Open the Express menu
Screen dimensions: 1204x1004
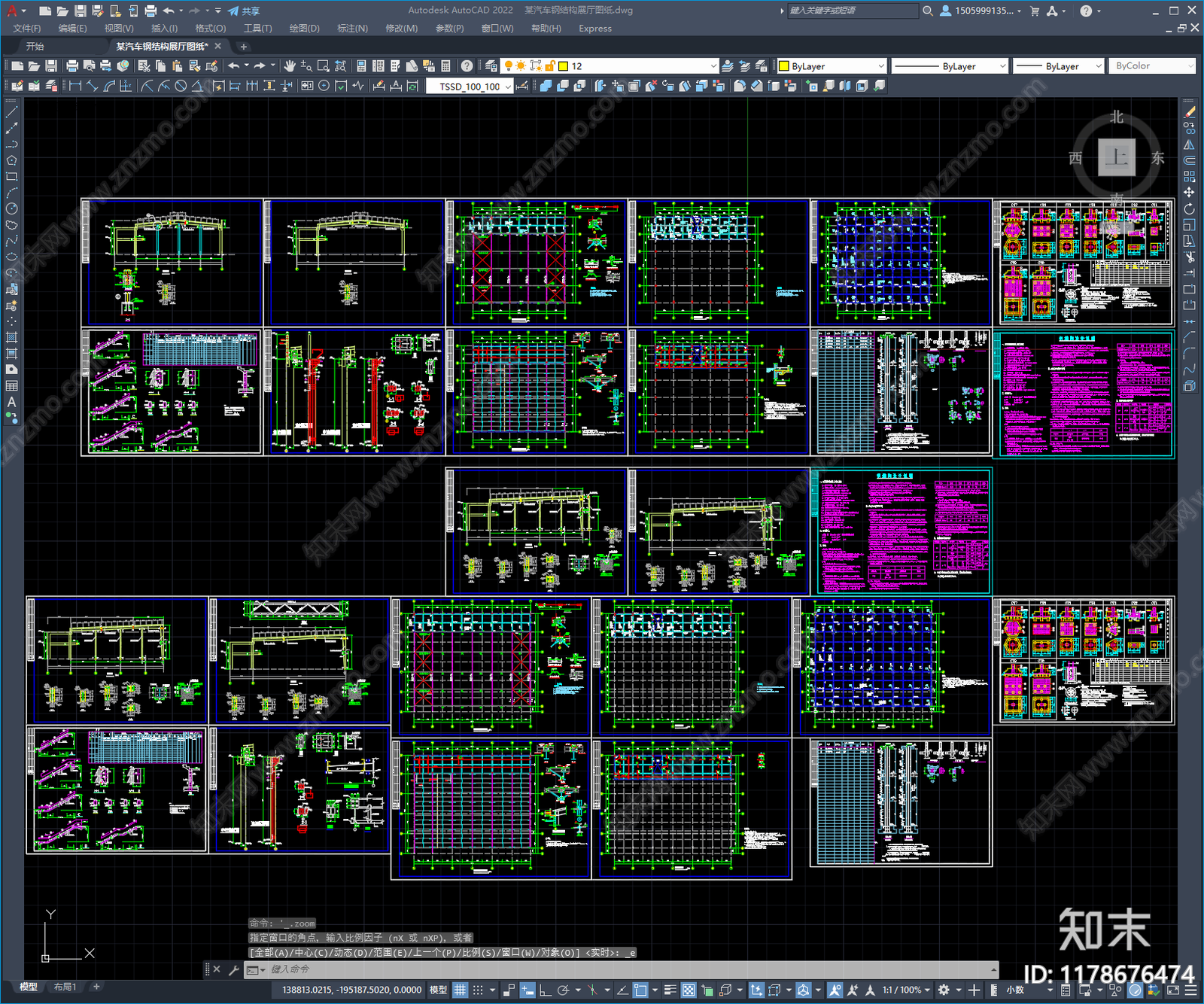[595, 29]
